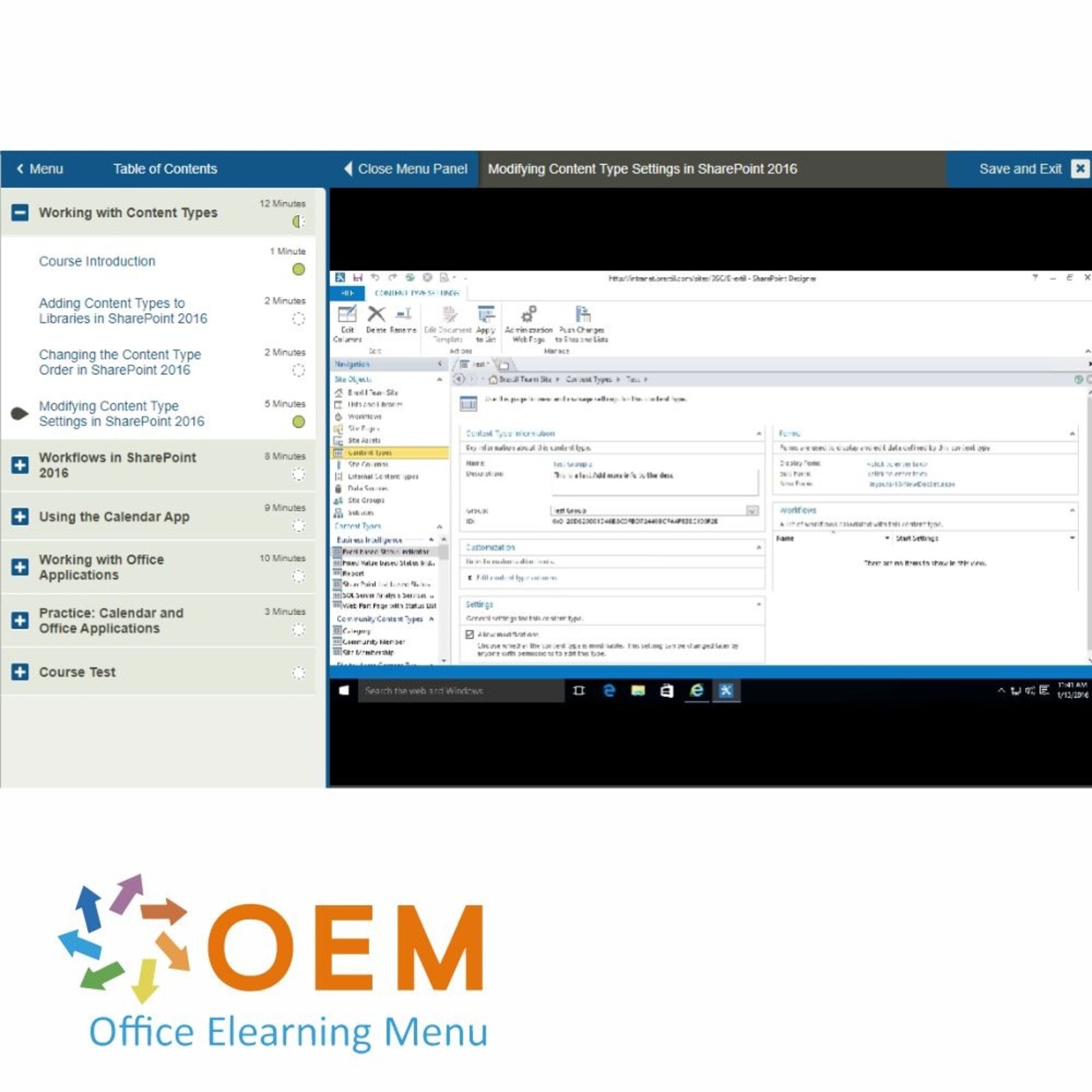Click the green refresh icon in the breadcrumb bar
Screen dimensions: 1092x1092
pyautogui.click(x=1079, y=379)
